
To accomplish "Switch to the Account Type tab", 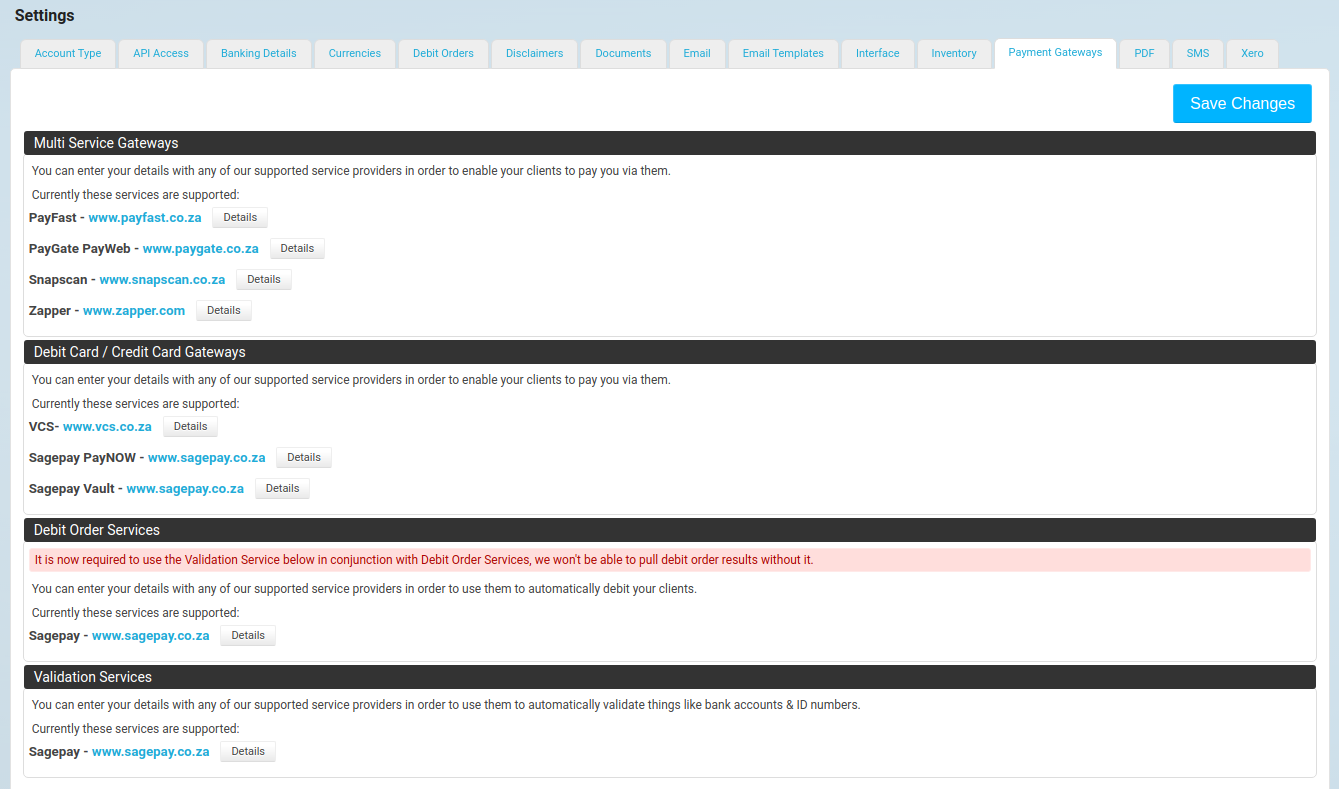I will (x=68, y=53).
